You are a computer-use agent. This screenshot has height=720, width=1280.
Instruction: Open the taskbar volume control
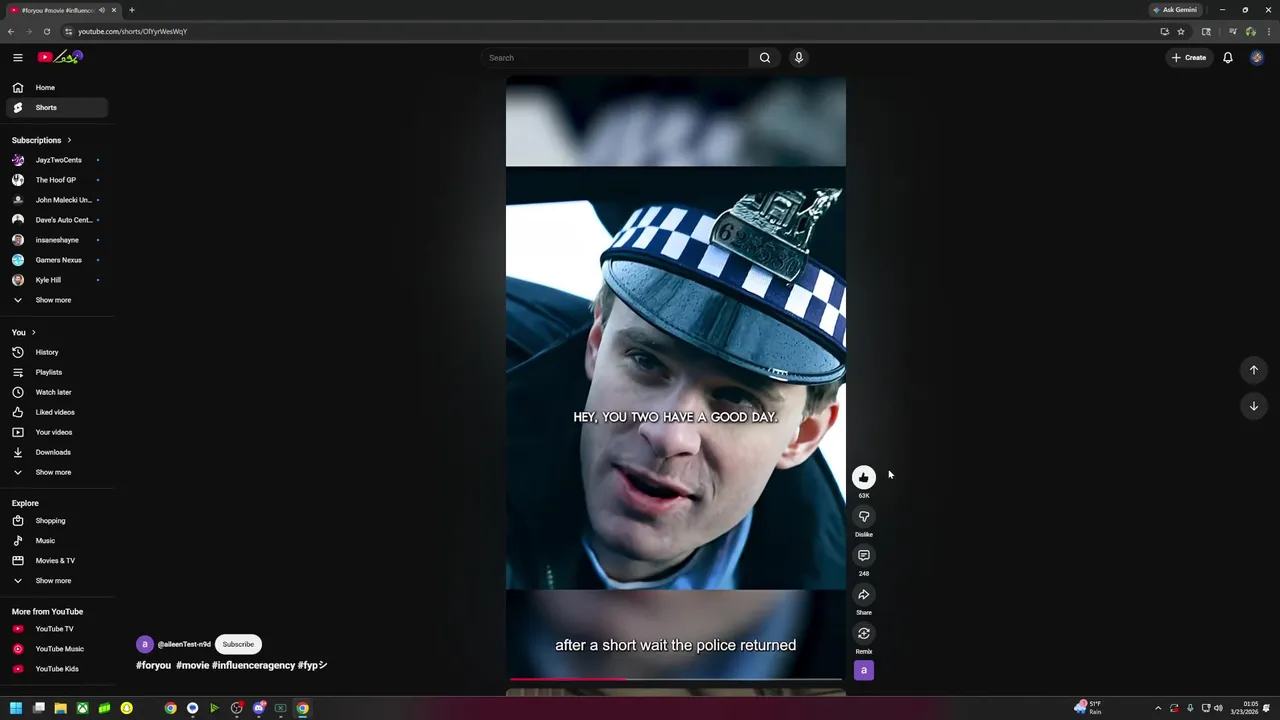click(1218, 708)
